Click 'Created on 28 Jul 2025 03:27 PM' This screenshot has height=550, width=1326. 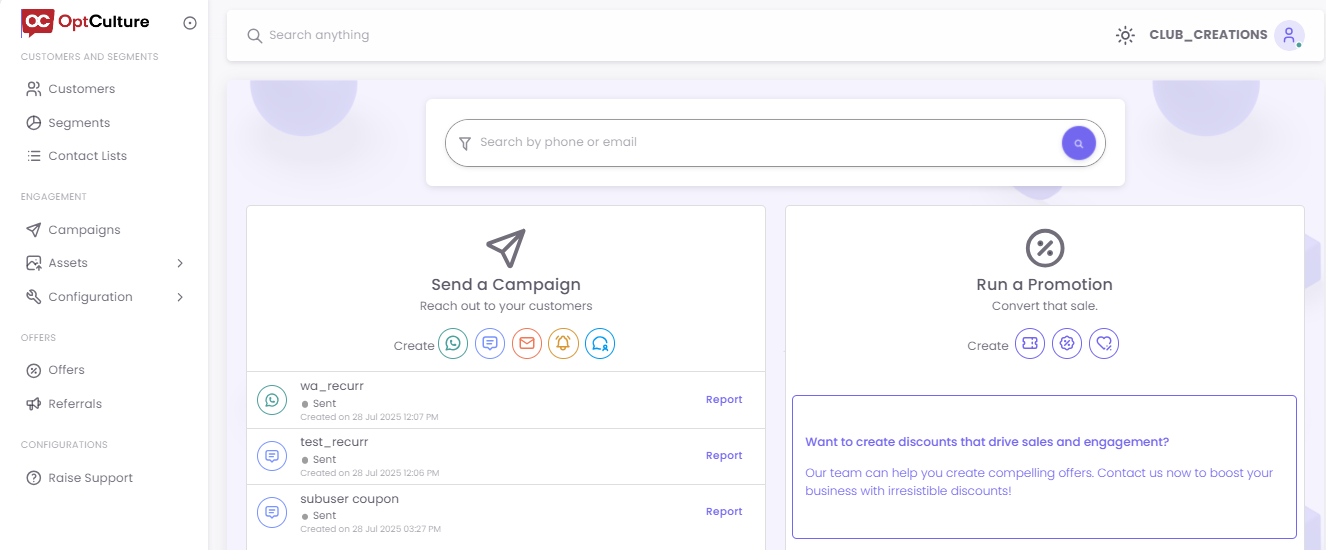(370, 529)
